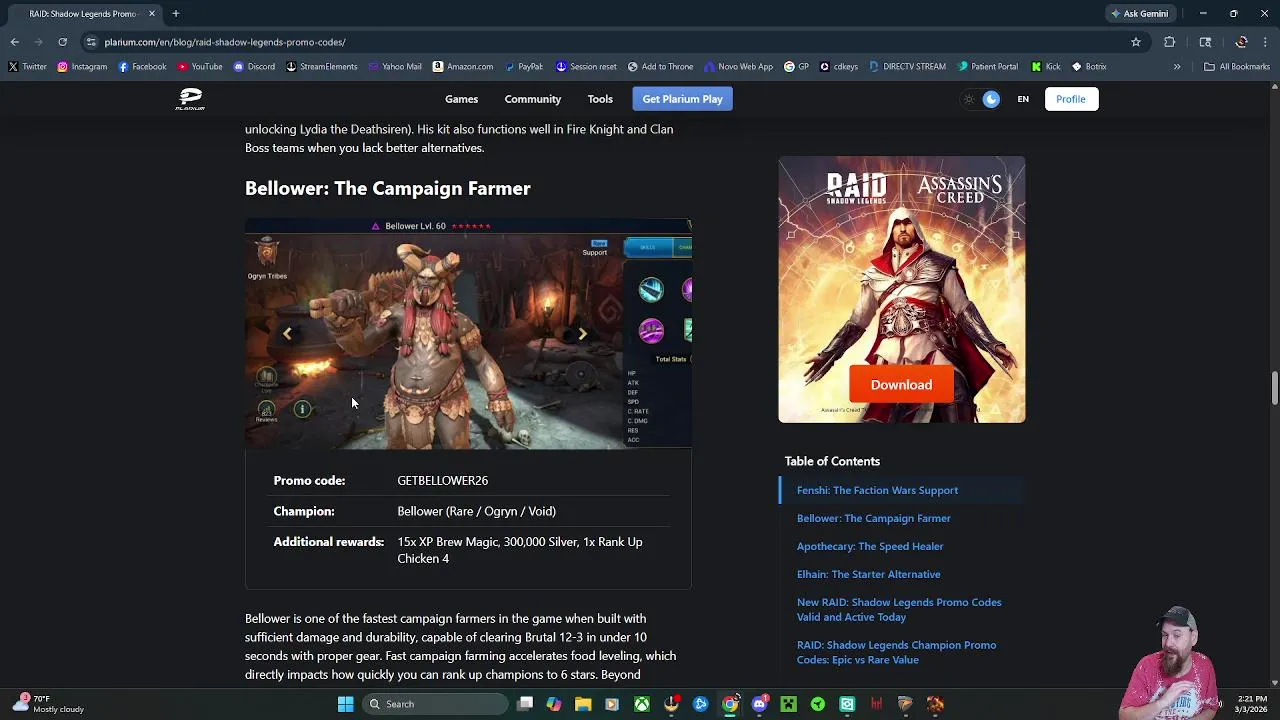Open the YouTube bookmark
Screen dimensions: 1280x720
(x=199, y=67)
